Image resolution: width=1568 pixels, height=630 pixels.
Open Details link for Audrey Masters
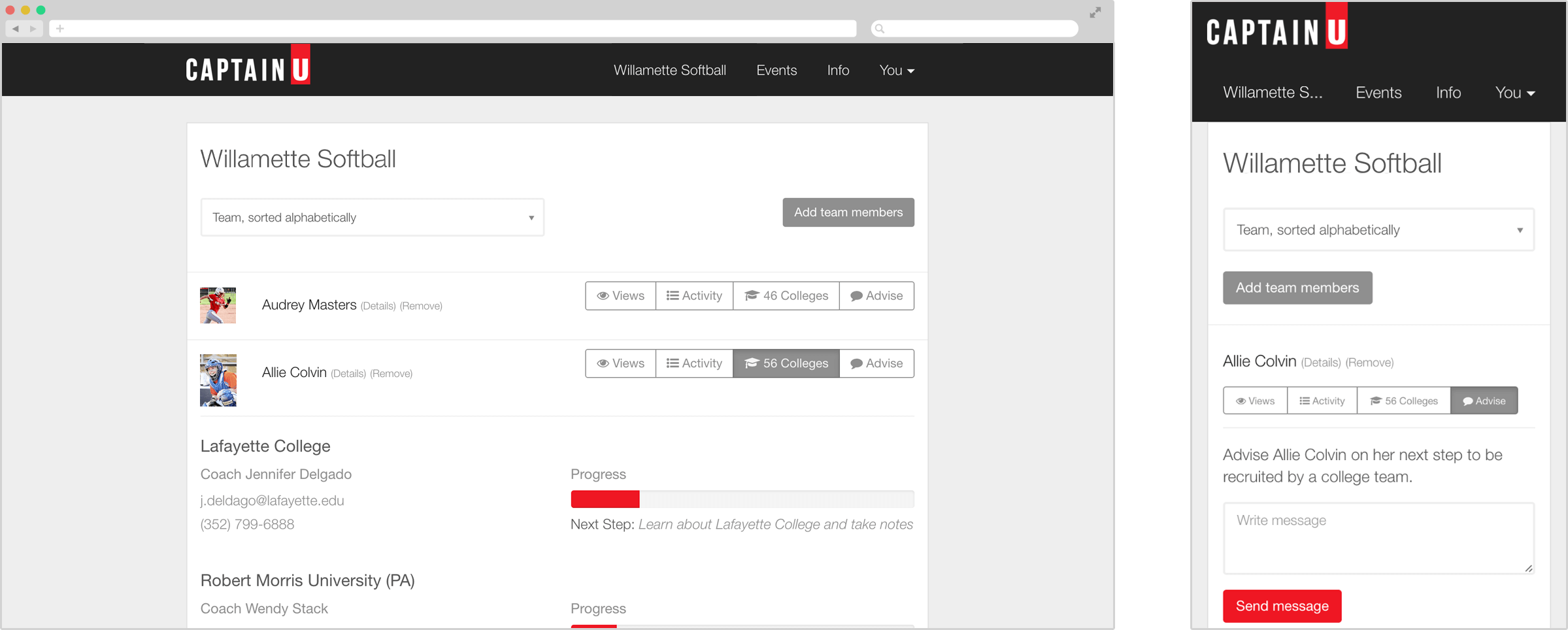click(x=378, y=306)
